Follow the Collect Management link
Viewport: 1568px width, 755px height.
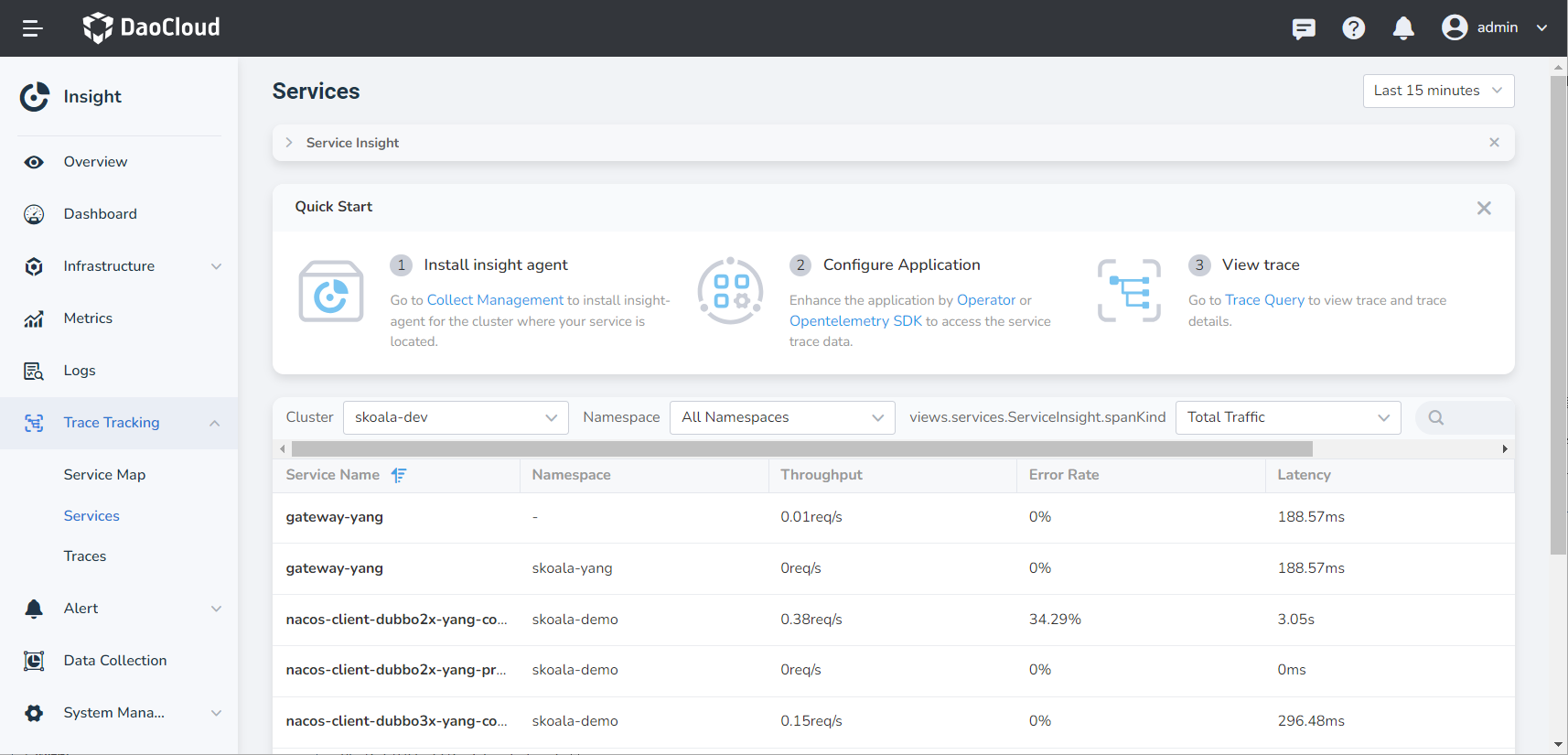click(495, 300)
